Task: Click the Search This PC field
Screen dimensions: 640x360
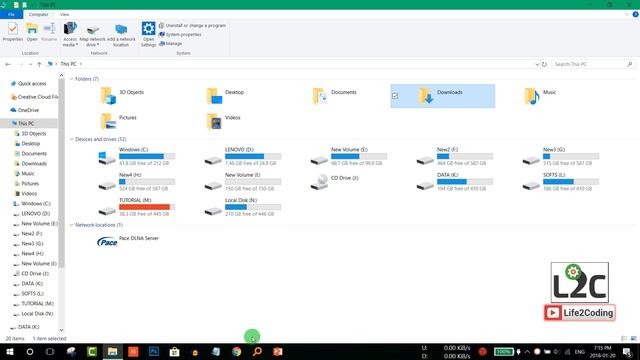Action: pyautogui.click(x=593, y=64)
